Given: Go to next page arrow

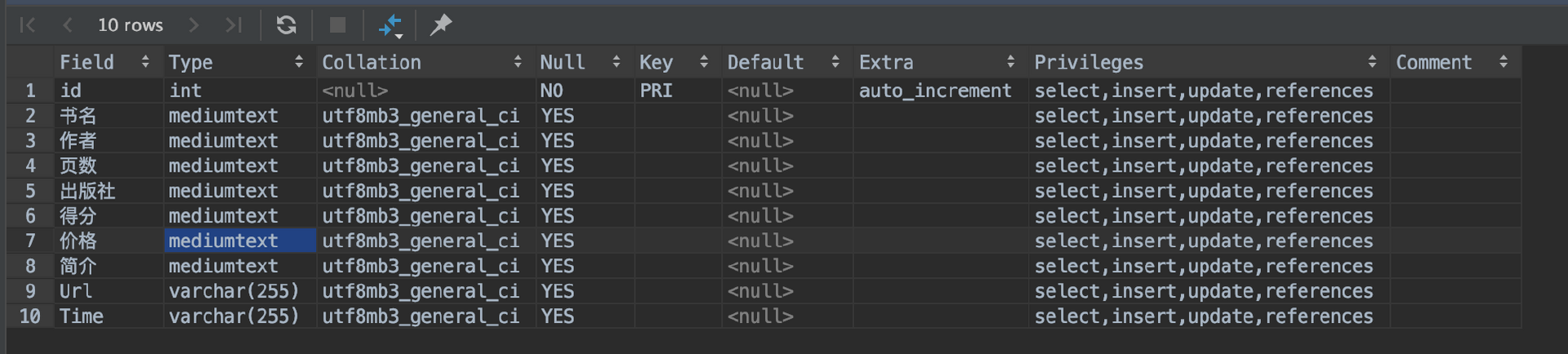Looking at the screenshot, I should tap(194, 25).
